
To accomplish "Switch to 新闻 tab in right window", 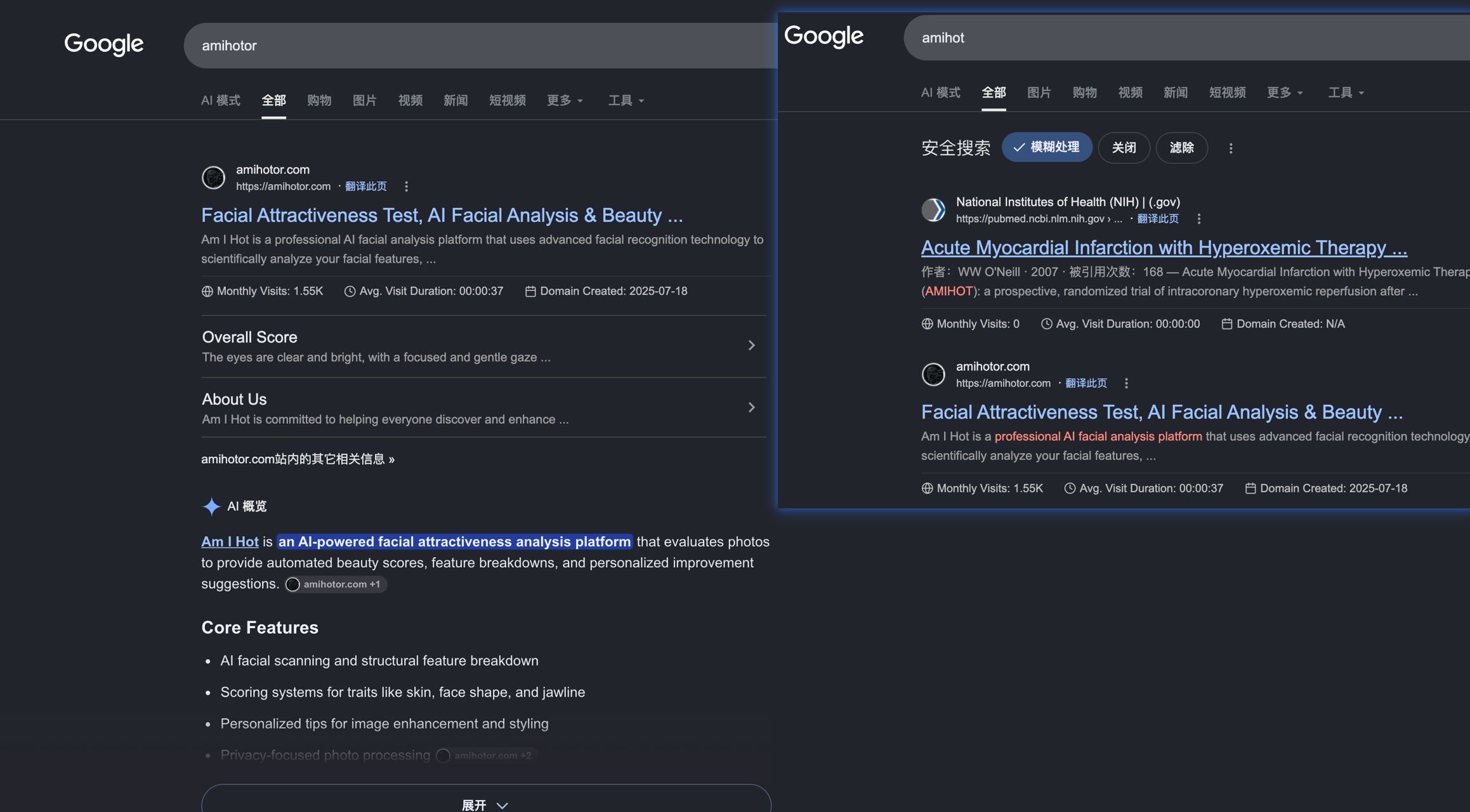I will click(1176, 93).
